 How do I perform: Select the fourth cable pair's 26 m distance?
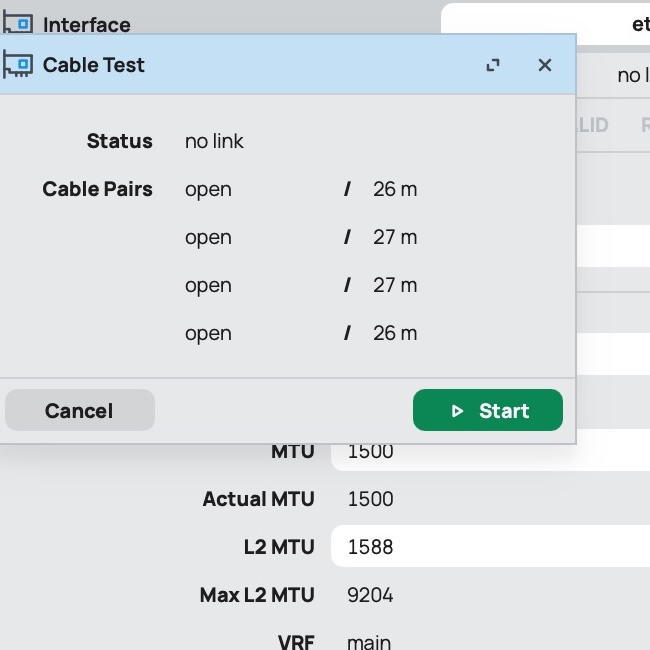point(395,333)
